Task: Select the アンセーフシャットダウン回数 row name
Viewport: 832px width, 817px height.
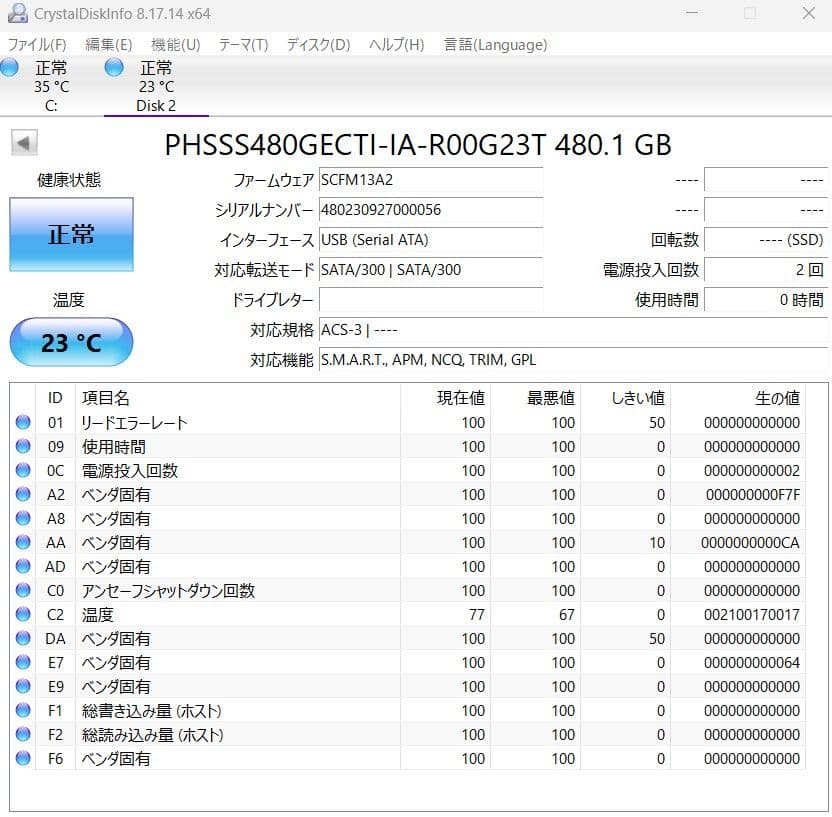Action: pos(168,590)
